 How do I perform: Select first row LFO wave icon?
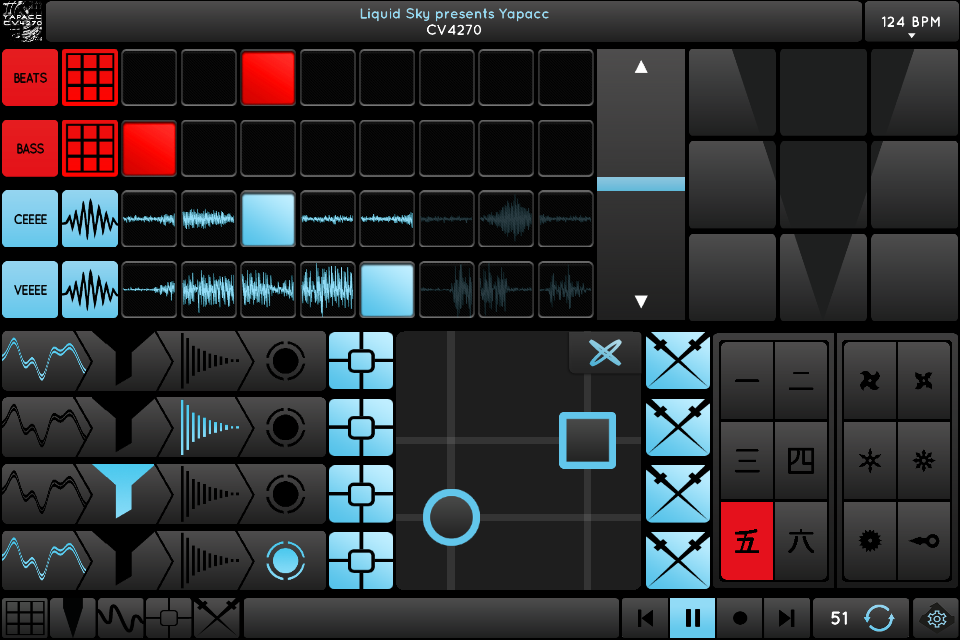coord(44,361)
